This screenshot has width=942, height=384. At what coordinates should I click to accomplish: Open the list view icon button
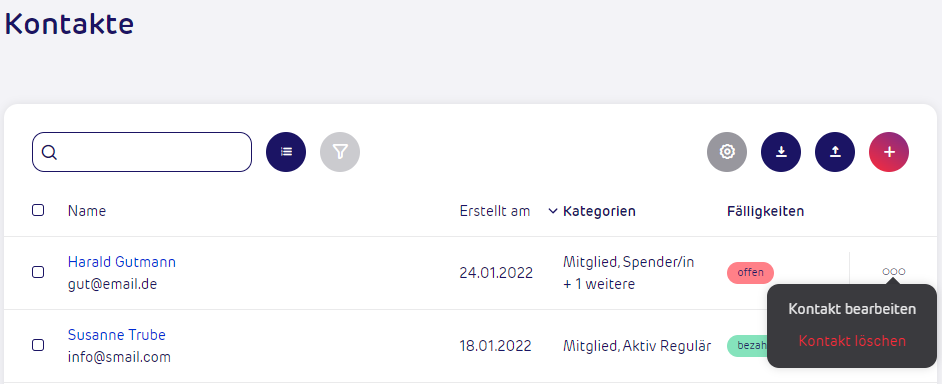(x=286, y=152)
